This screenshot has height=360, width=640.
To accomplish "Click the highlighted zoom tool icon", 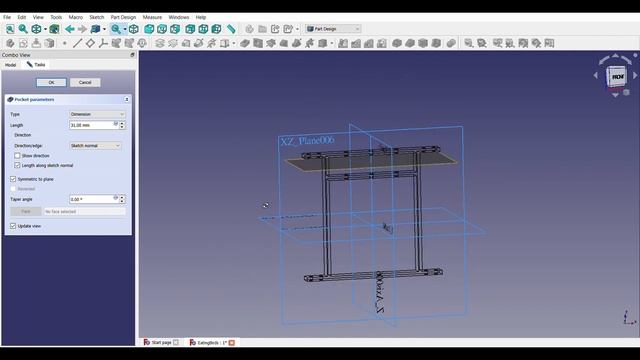I will pos(116,29).
